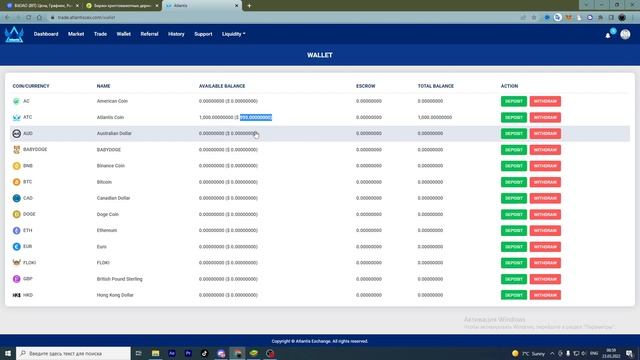Bookmark this page with star icon
Viewport: 640px width, 360px height.
click(533, 18)
